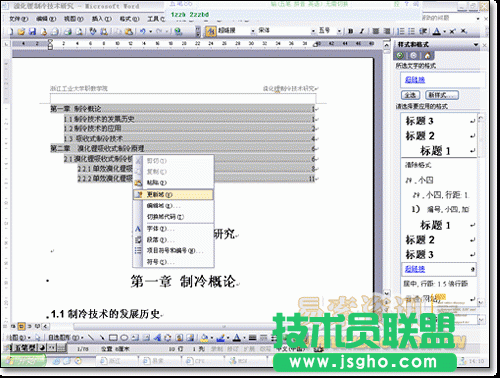This screenshot has width=500, height=378.
Task: Toggle Italic formatting button
Action: (x=362, y=31)
